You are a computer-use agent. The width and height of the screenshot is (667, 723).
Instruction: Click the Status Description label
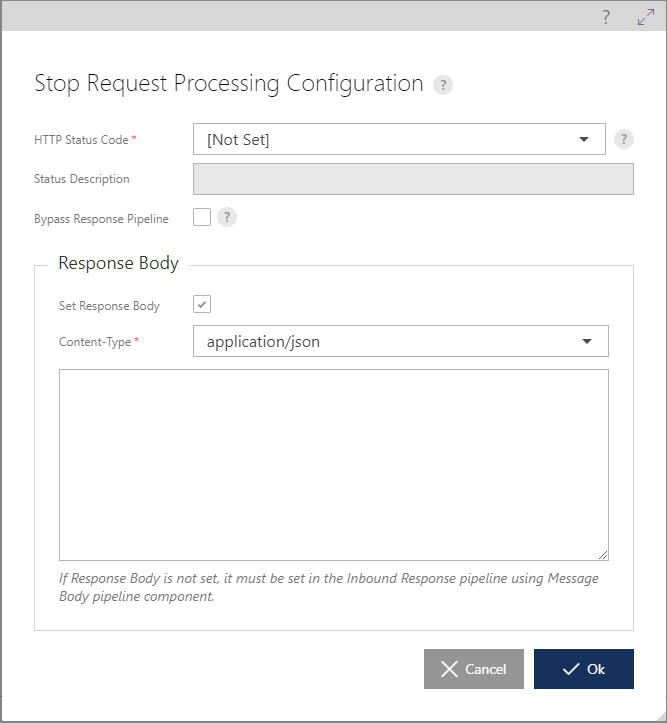point(82,179)
